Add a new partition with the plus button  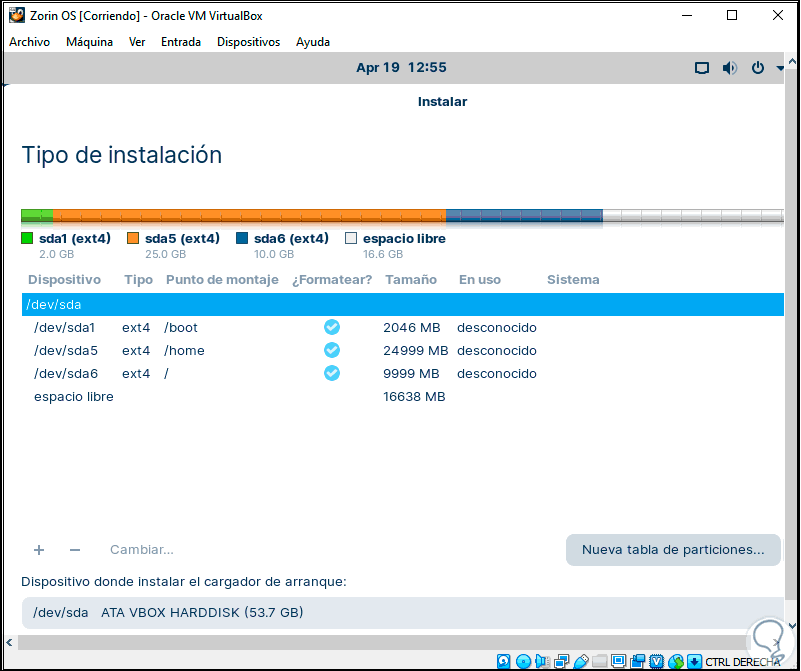coord(39,549)
